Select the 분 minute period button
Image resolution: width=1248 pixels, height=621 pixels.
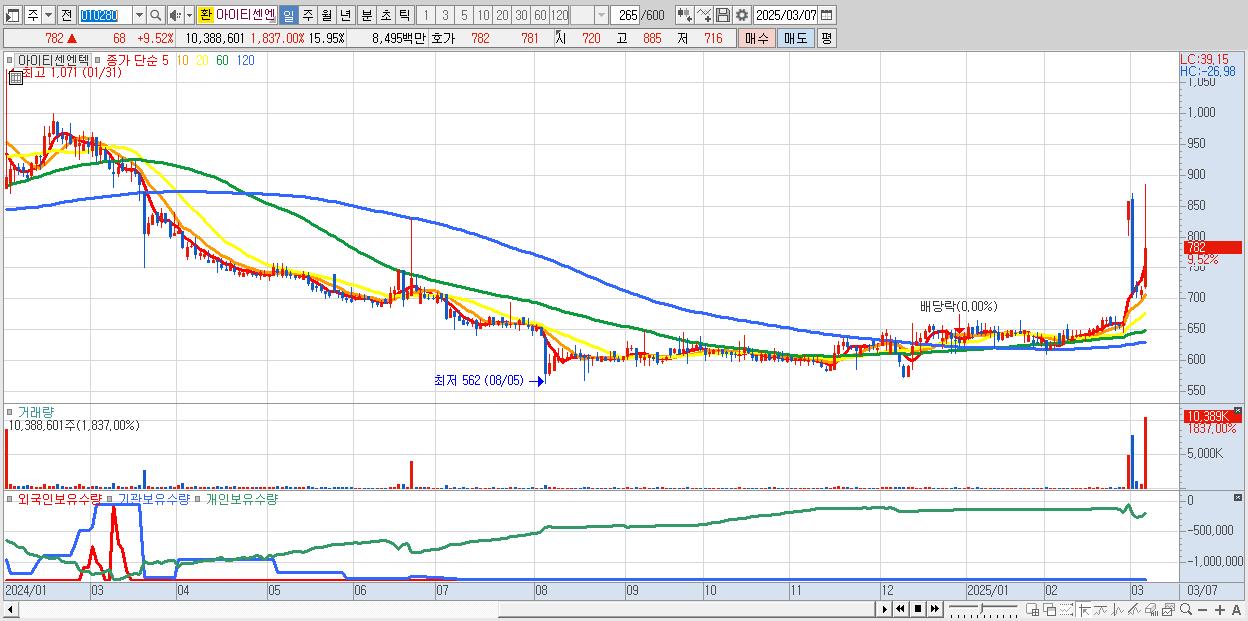pos(366,15)
